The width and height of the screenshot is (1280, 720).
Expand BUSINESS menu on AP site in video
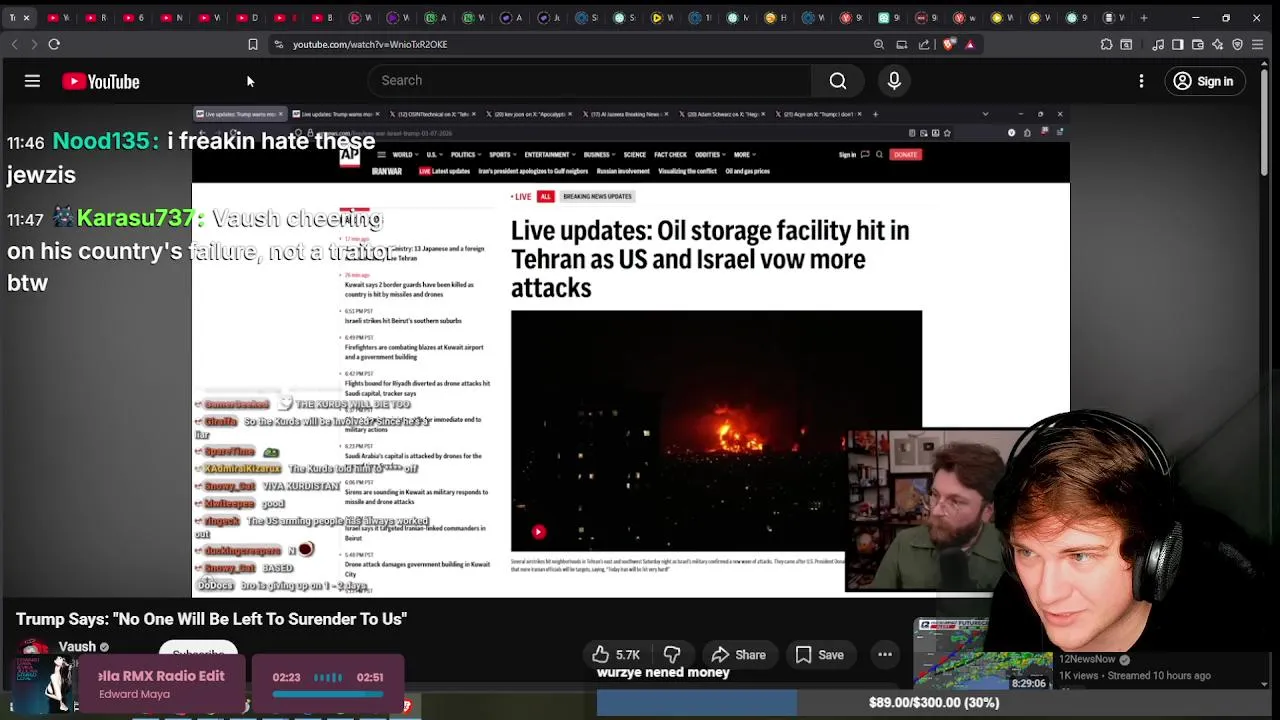pos(599,155)
